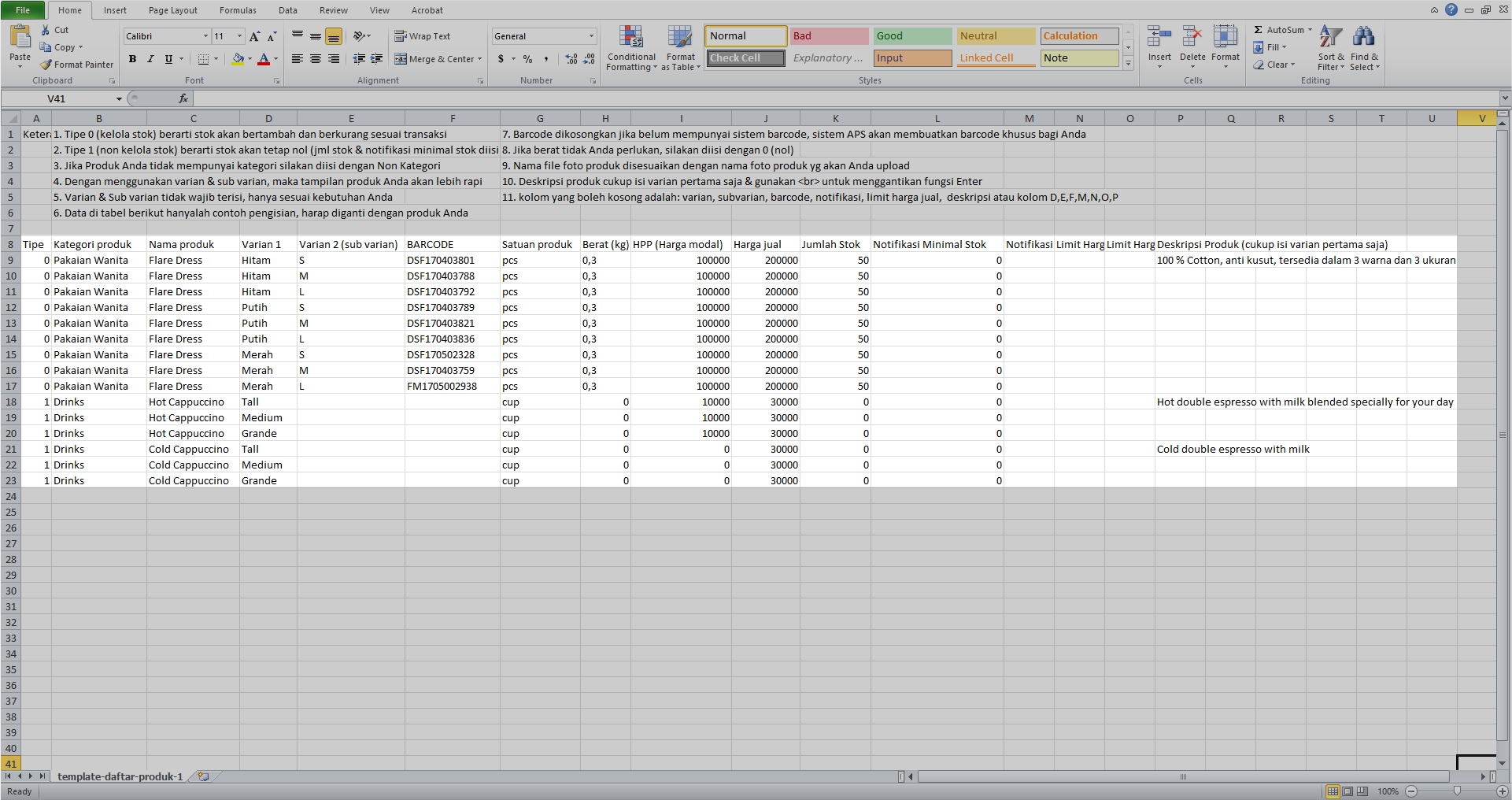Viewport: 1512px width, 800px height.
Task: Click the Insert Function fx icon
Action: pyautogui.click(x=183, y=98)
